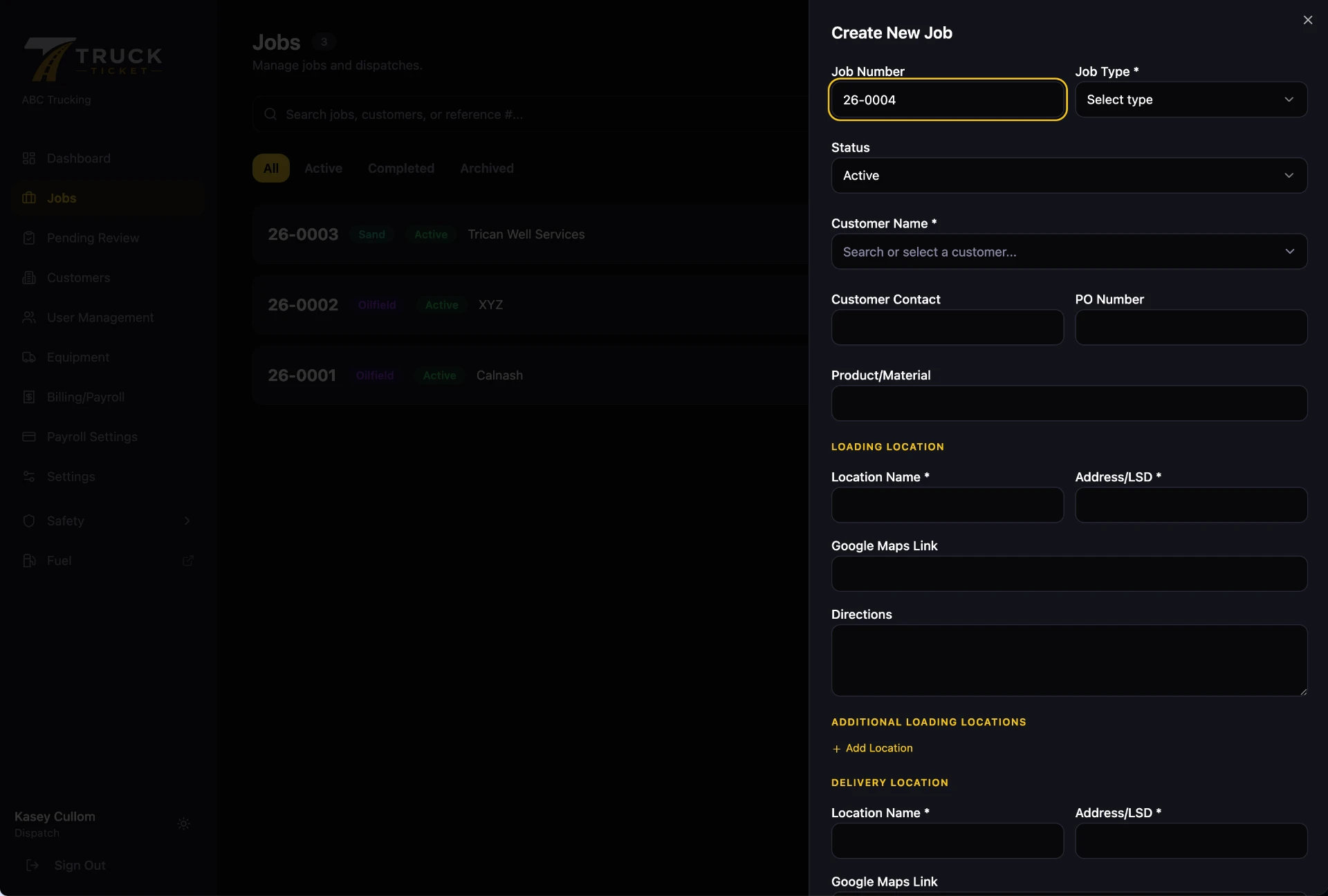The image size is (1328, 896).
Task: Click the PO Number input field
Action: coord(1191,328)
